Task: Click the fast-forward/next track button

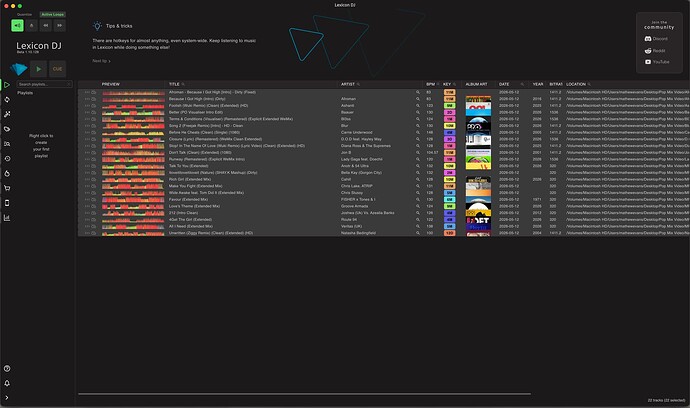Action: coord(59,26)
